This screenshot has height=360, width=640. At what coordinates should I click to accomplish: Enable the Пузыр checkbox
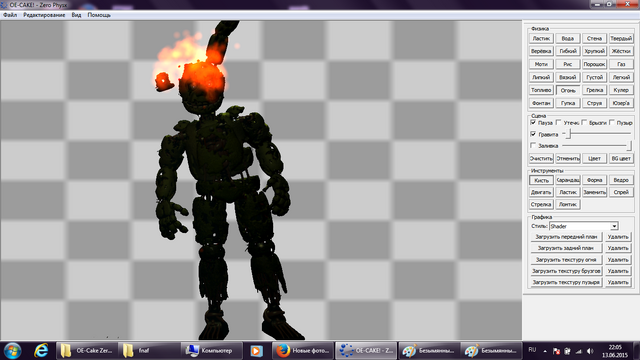(x=612, y=122)
